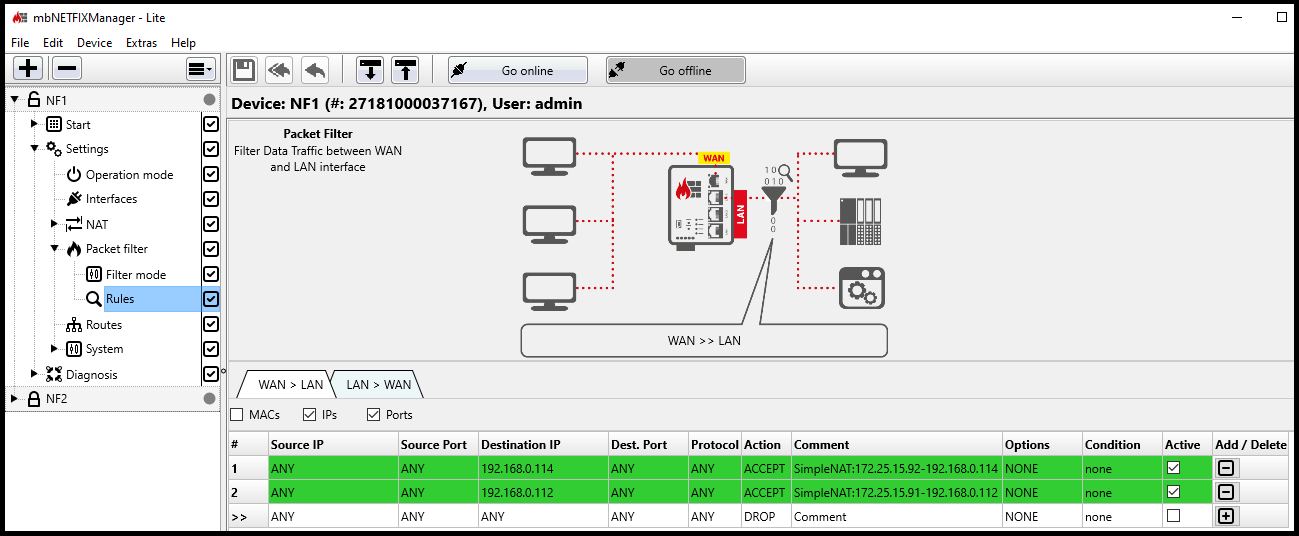The image size is (1299, 536).
Task: Add the new rule with plus button
Action: (1225, 516)
